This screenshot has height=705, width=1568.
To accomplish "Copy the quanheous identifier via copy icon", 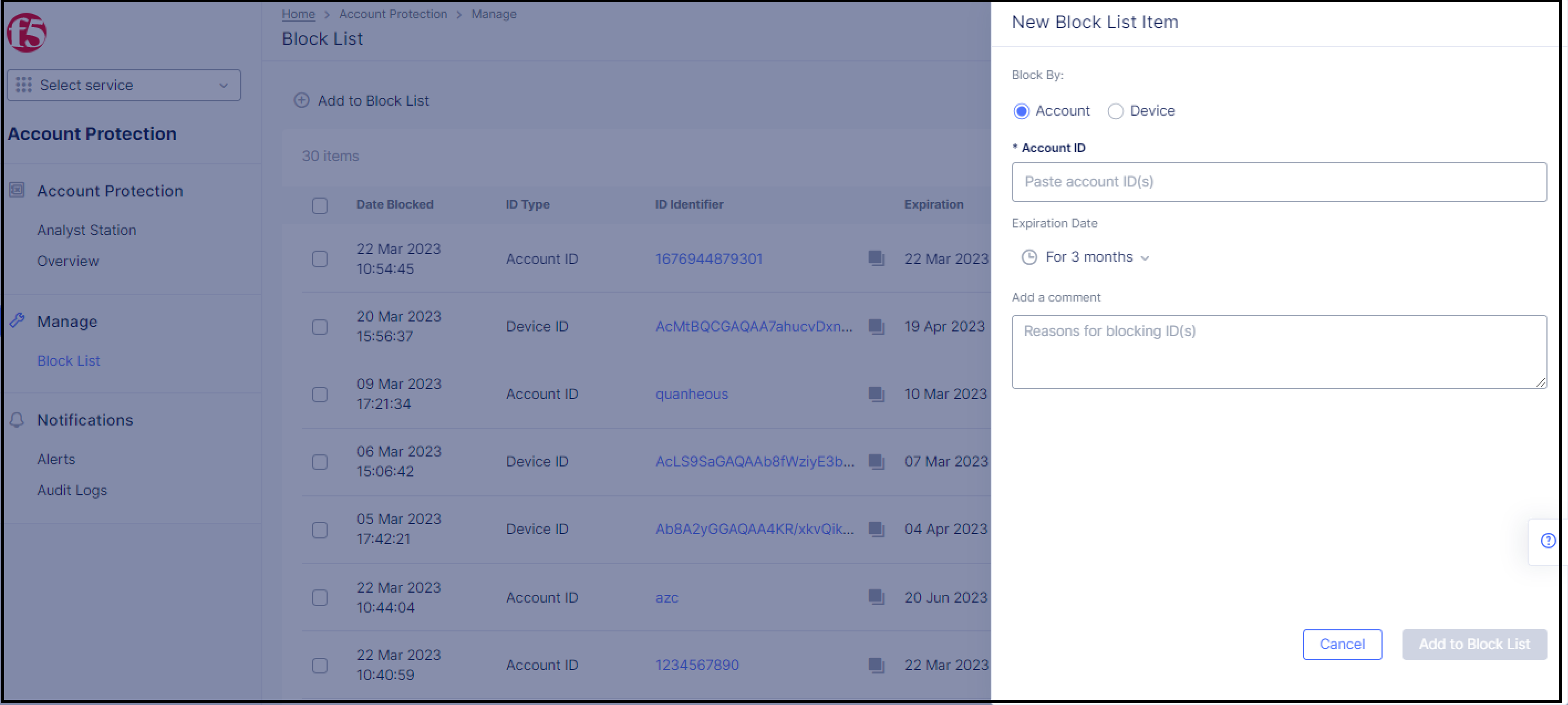I will click(877, 394).
